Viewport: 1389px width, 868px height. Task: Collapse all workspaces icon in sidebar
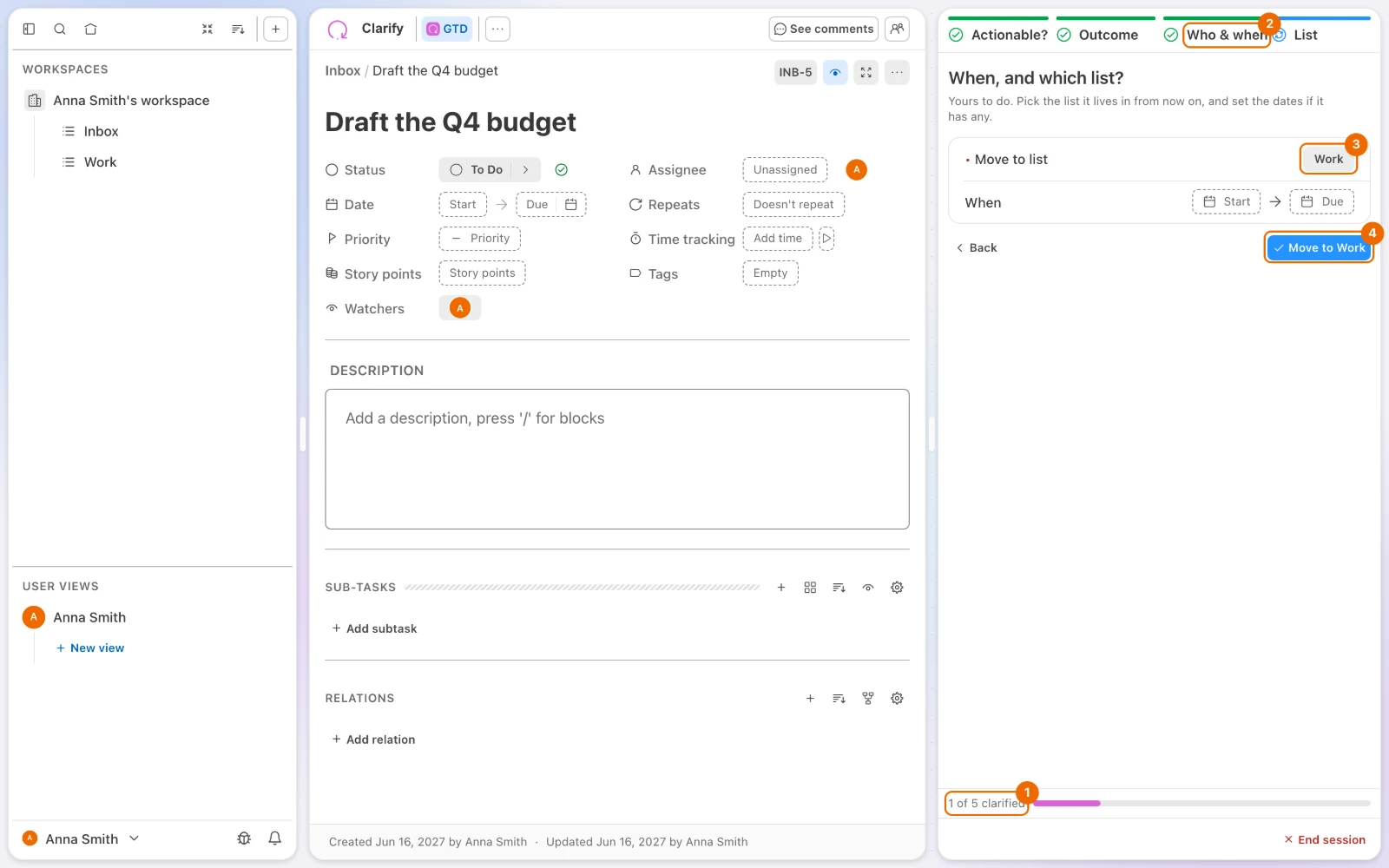[207, 29]
